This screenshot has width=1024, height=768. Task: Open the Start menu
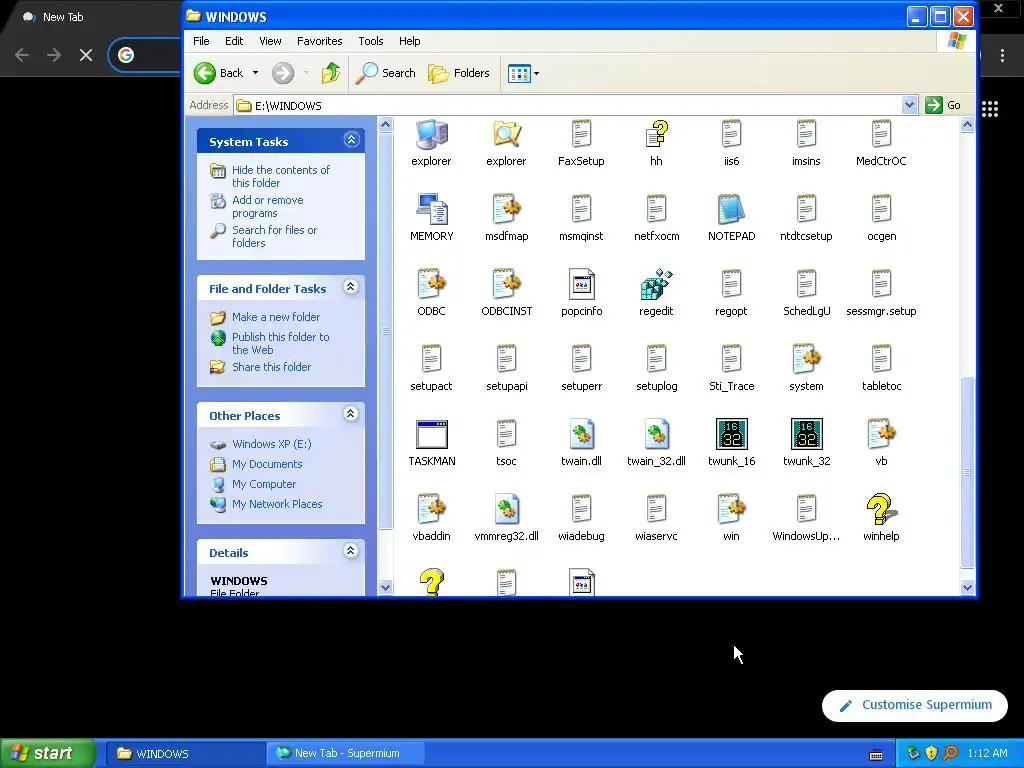coord(48,753)
